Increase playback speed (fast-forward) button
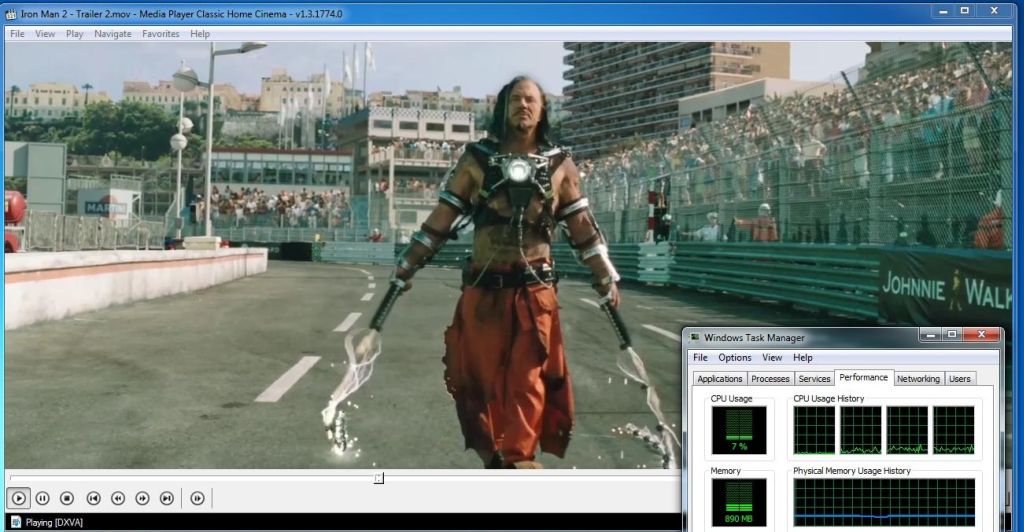Viewport: 1024px width, 532px height. [x=142, y=499]
